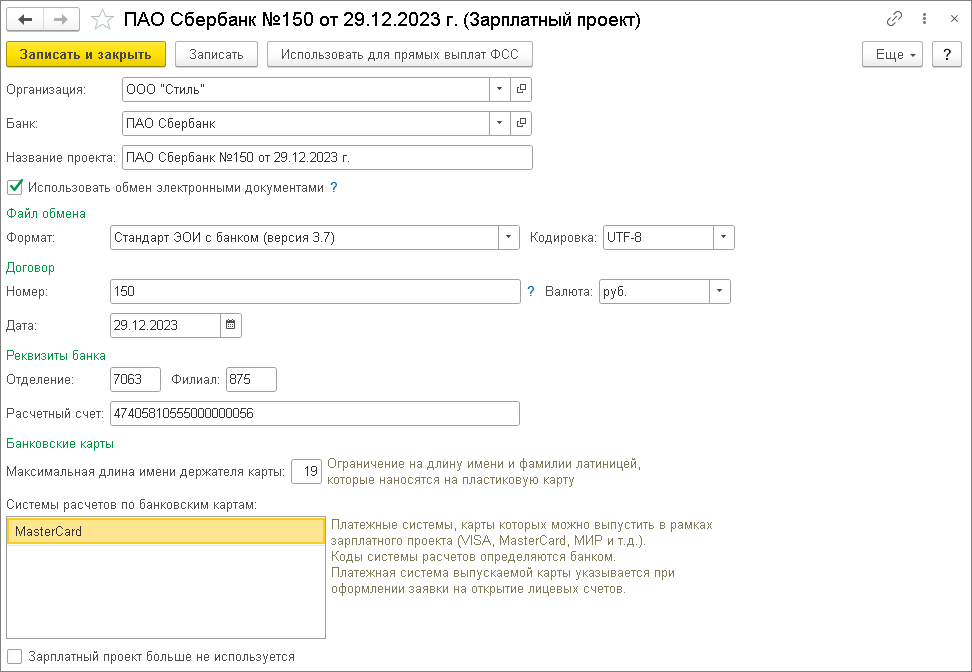Image resolution: width=972 pixels, height=672 pixels.
Task: Click the help hint for electronic document exchange
Action: tap(334, 187)
